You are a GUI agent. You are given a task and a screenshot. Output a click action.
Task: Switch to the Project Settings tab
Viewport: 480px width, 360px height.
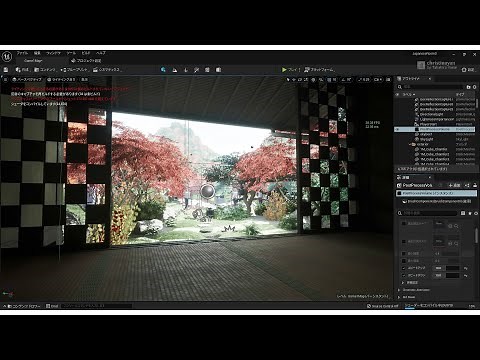(86, 61)
